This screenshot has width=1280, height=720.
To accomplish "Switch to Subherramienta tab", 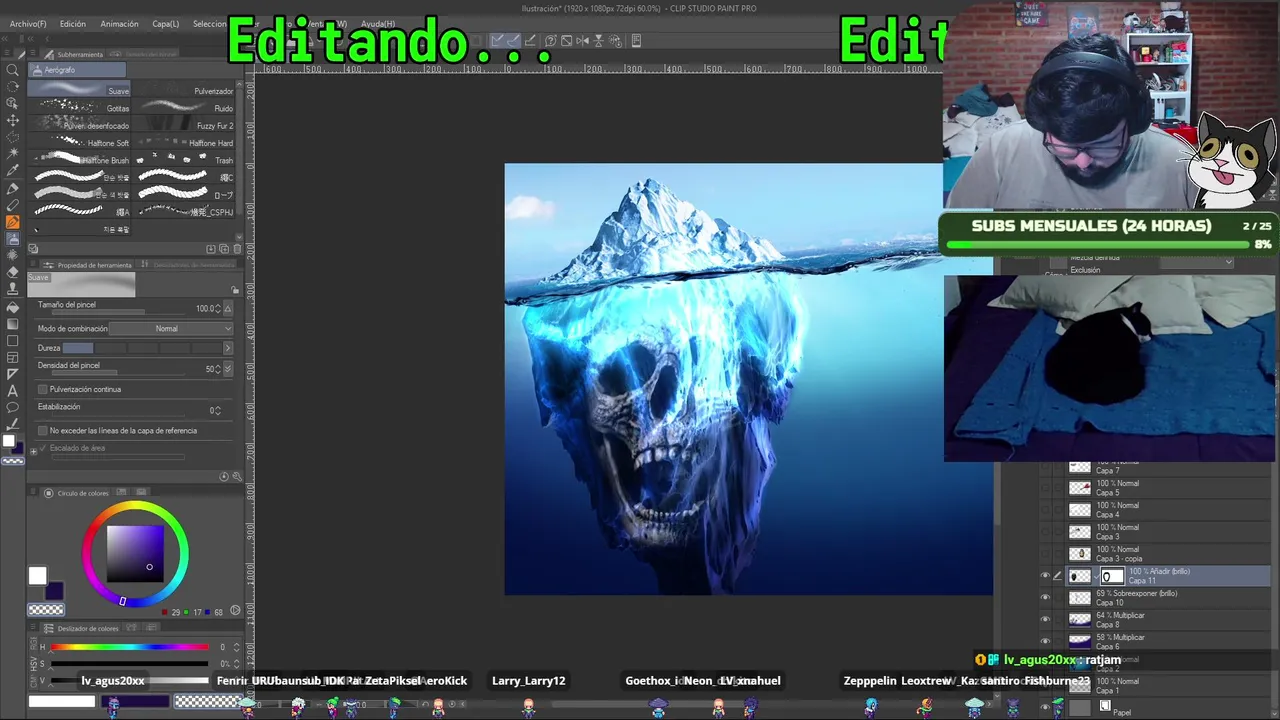I will [x=75, y=54].
